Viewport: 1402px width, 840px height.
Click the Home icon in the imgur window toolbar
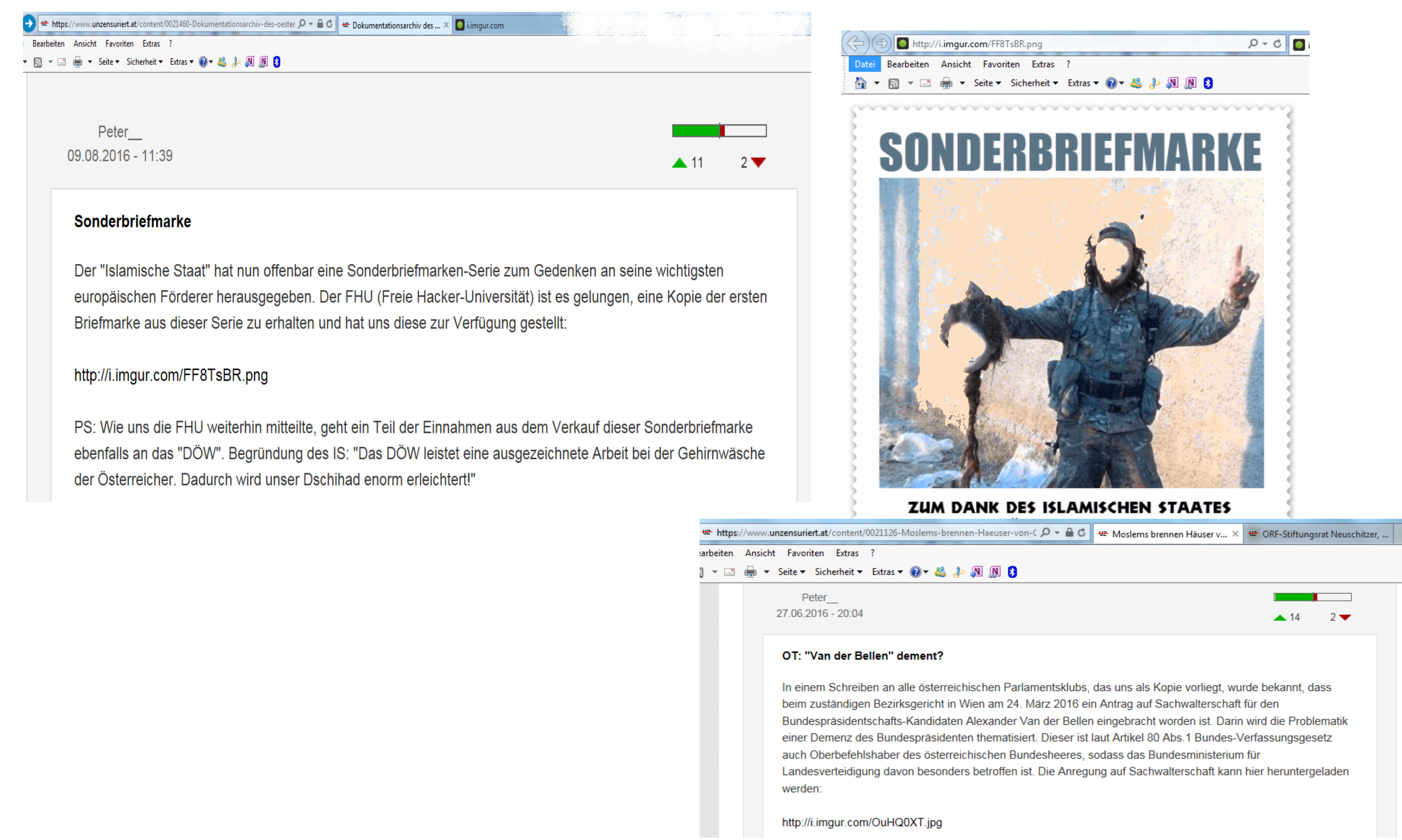coord(860,83)
